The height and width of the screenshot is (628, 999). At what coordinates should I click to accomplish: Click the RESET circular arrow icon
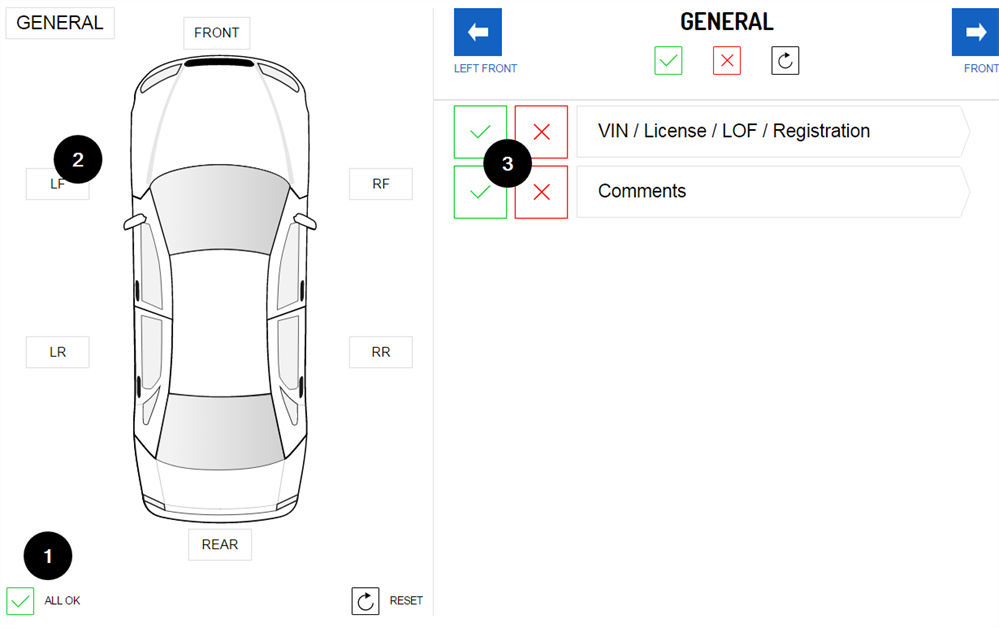(x=365, y=601)
